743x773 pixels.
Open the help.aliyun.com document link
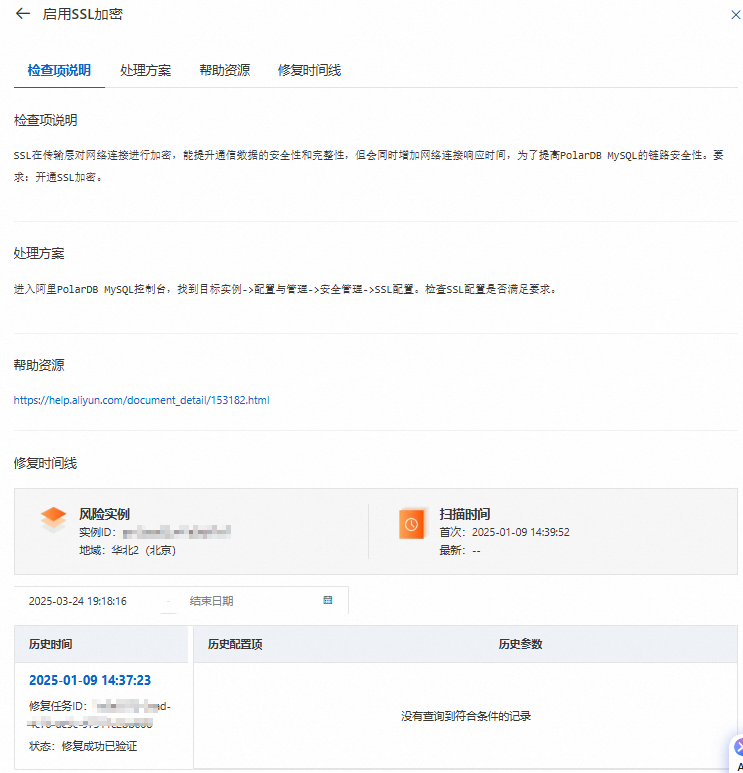click(142, 400)
